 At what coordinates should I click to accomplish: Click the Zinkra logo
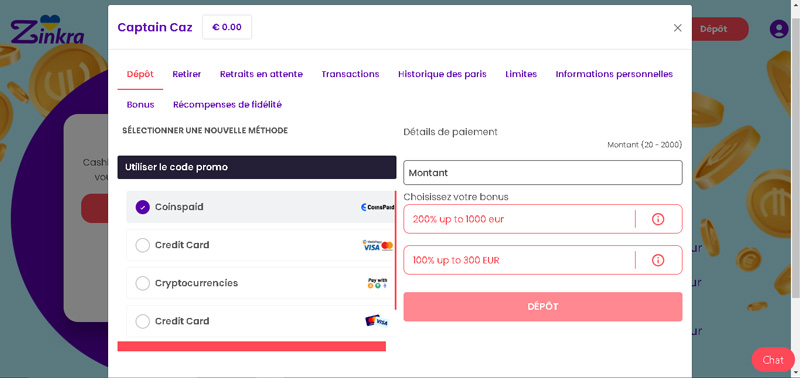(x=47, y=30)
